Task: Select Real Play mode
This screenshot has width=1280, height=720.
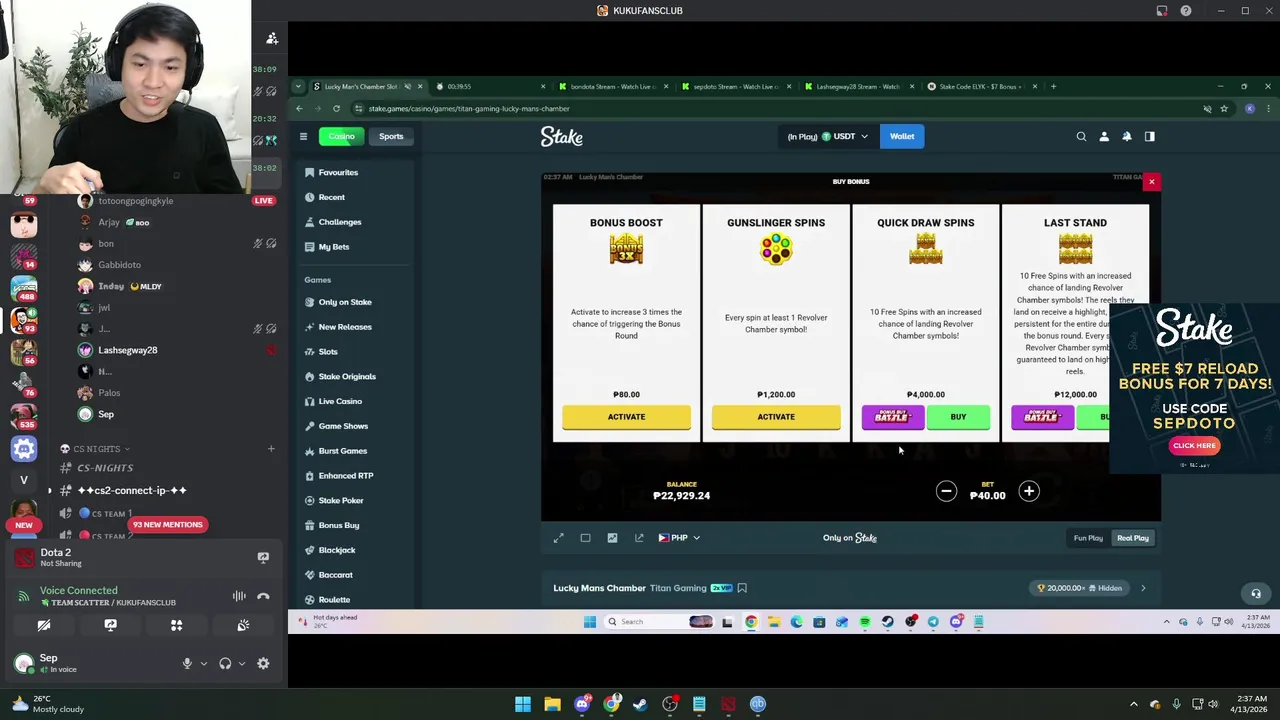Action: [1133, 538]
